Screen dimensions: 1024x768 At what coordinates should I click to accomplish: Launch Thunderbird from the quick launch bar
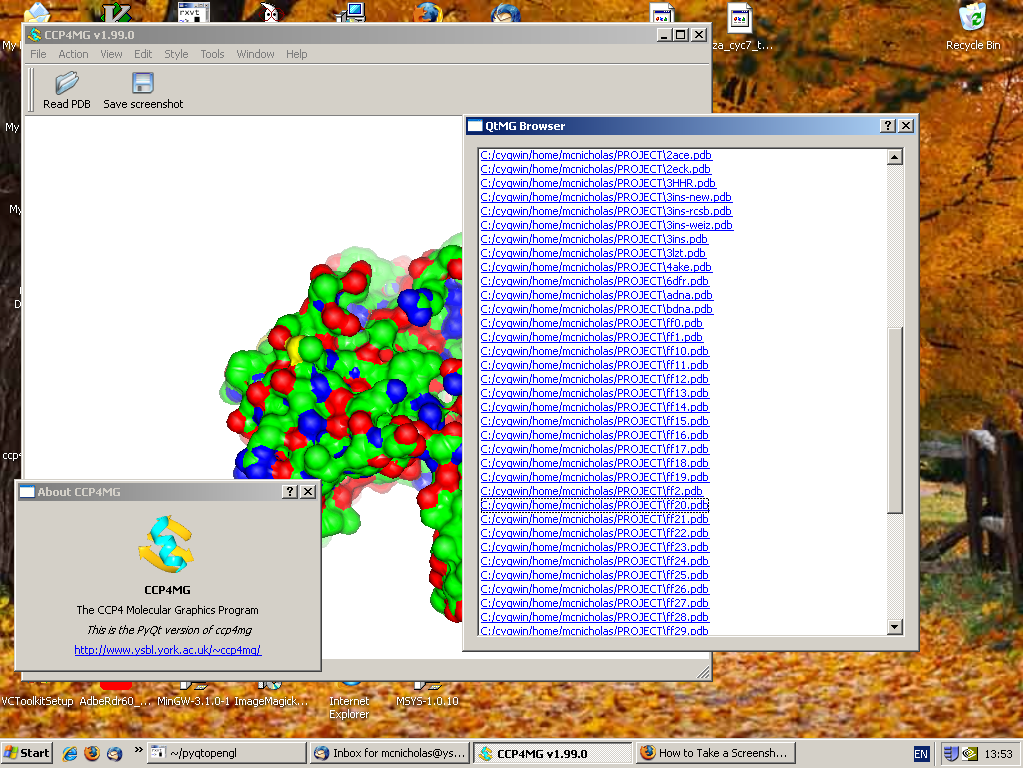click(x=114, y=753)
